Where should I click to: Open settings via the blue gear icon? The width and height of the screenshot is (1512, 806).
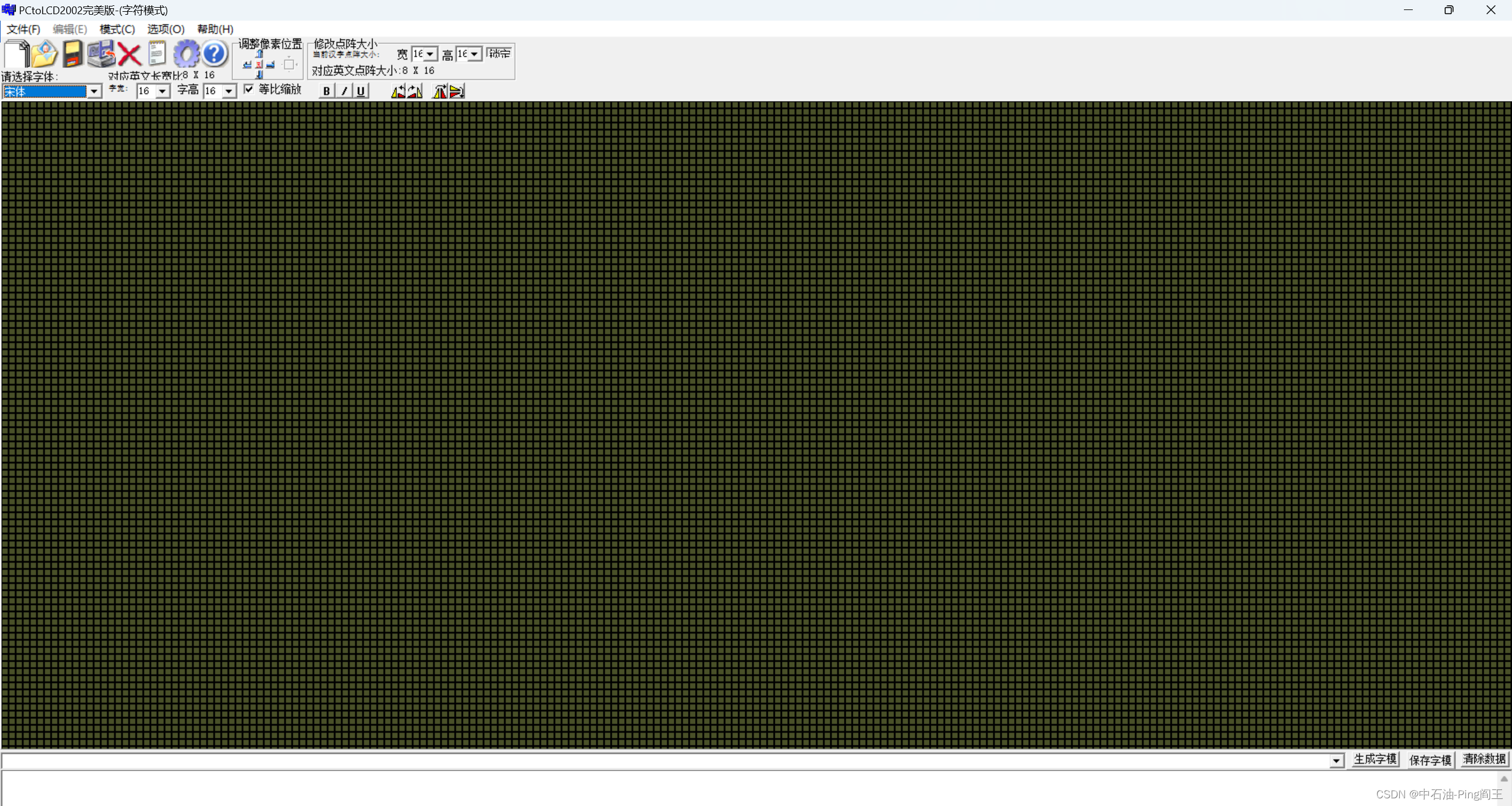click(187, 54)
